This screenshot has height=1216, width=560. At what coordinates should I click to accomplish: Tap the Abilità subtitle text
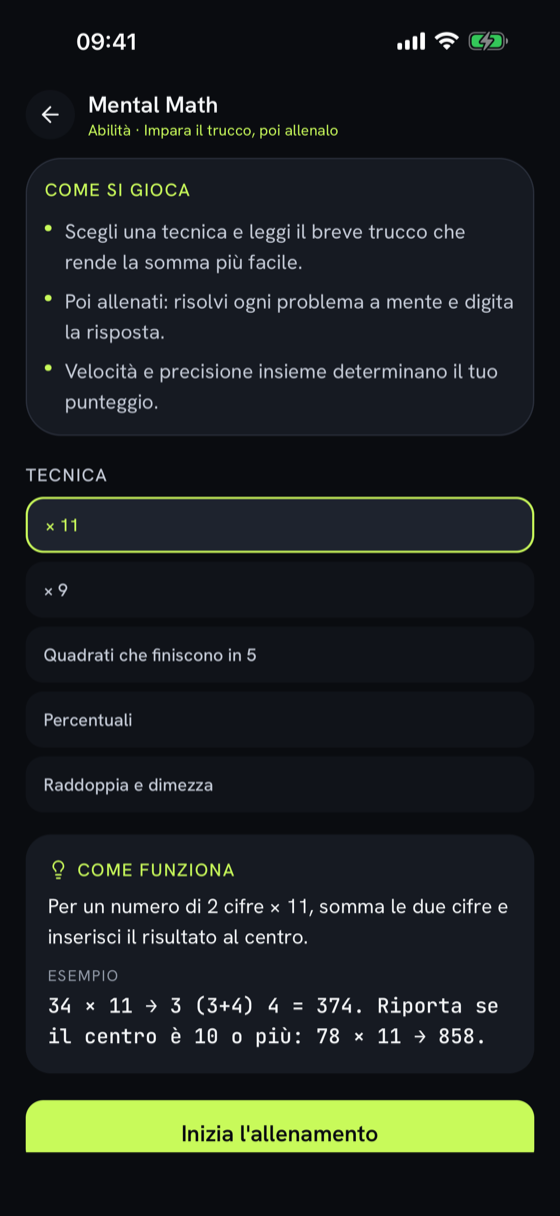tap(213, 131)
